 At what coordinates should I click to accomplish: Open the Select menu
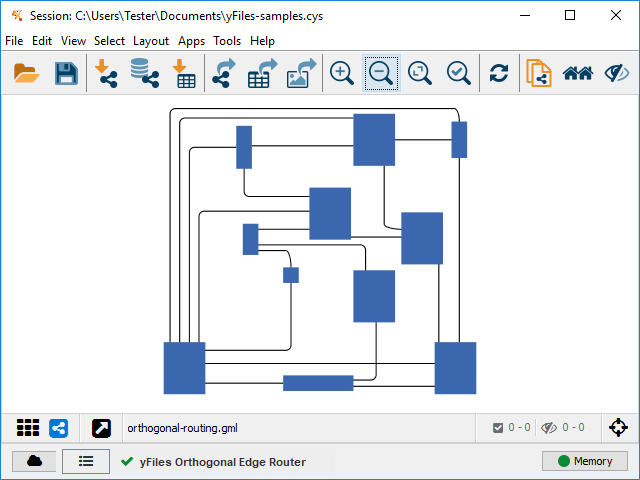[x=109, y=41]
